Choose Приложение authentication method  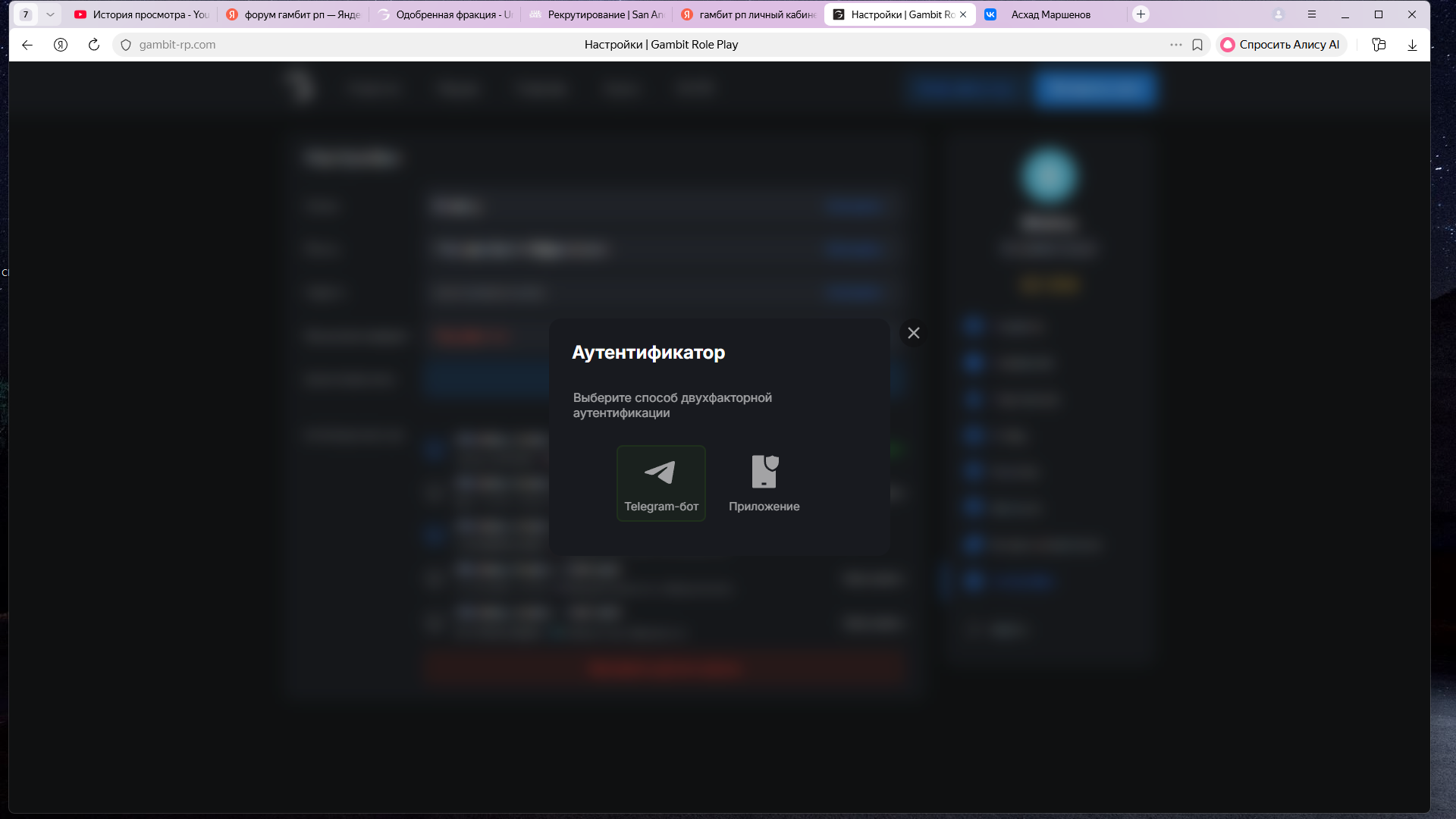pos(764,483)
